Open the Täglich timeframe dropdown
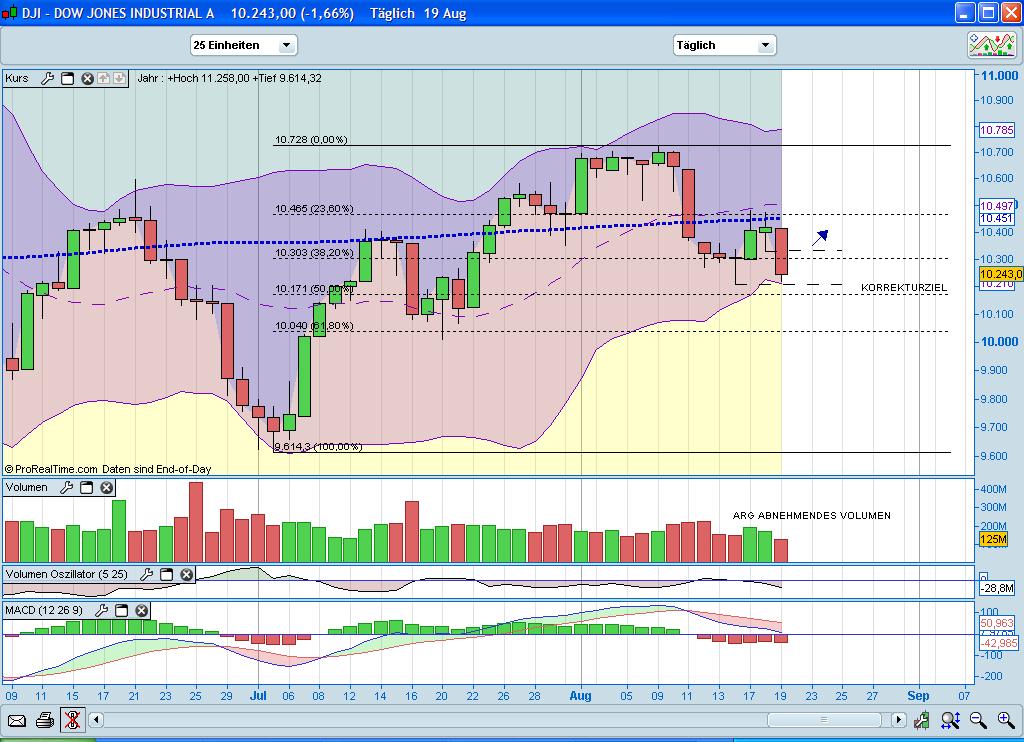Image resolution: width=1024 pixels, height=742 pixels. coord(724,45)
